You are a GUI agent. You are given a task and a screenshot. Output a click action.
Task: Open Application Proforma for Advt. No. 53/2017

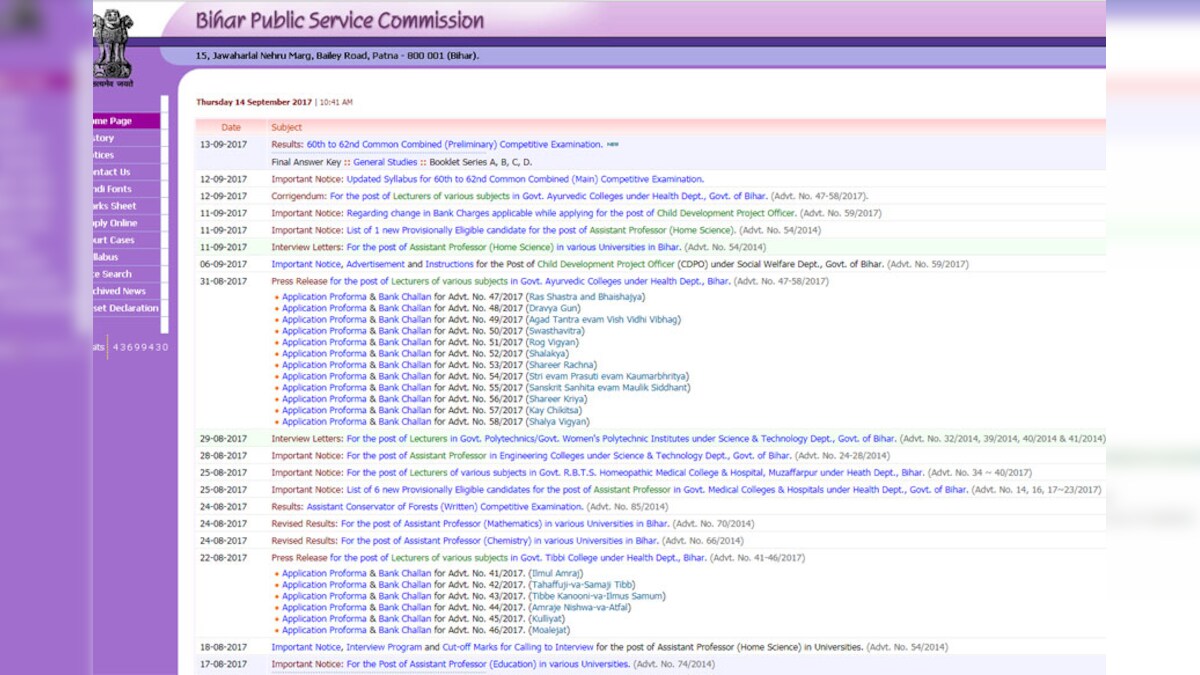click(x=324, y=365)
